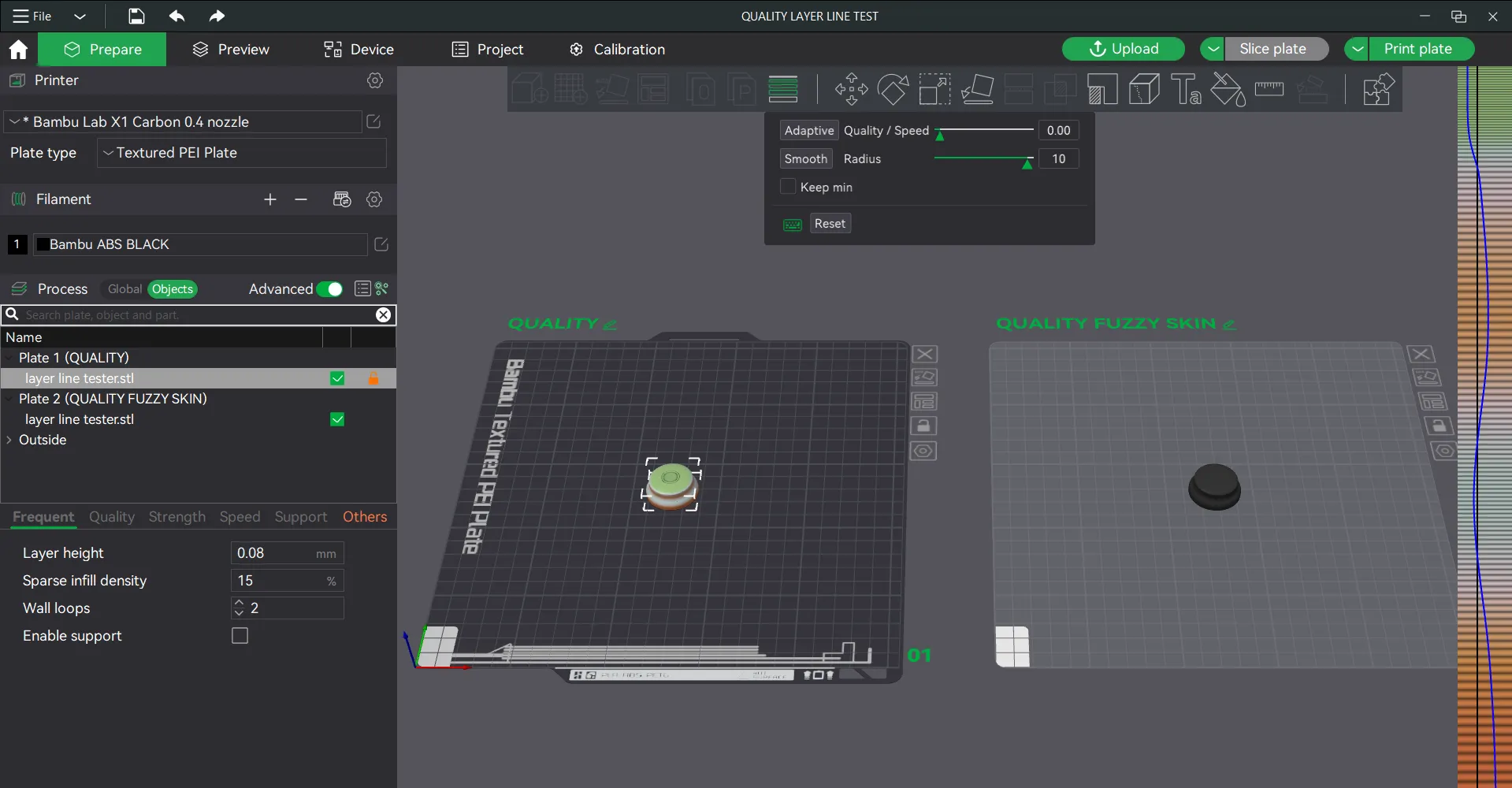Enable the Keep min checkbox
1512x788 pixels.
click(788, 187)
